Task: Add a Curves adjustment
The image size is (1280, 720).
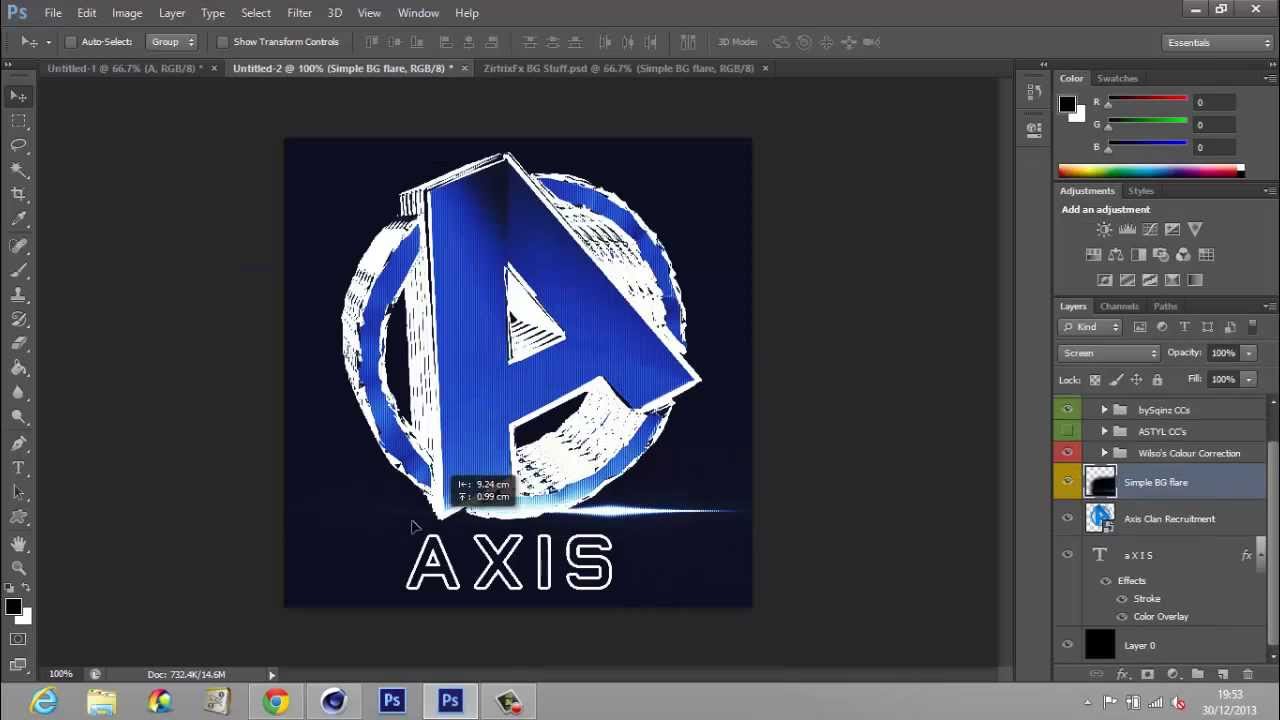Action: click(x=1150, y=230)
